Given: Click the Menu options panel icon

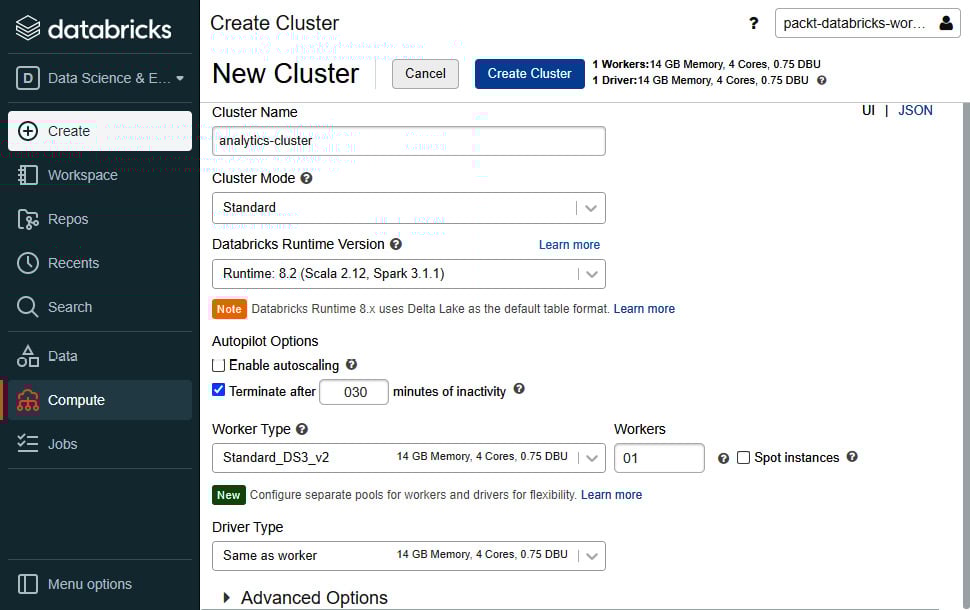Looking at the screenshot, I should 28,584.
